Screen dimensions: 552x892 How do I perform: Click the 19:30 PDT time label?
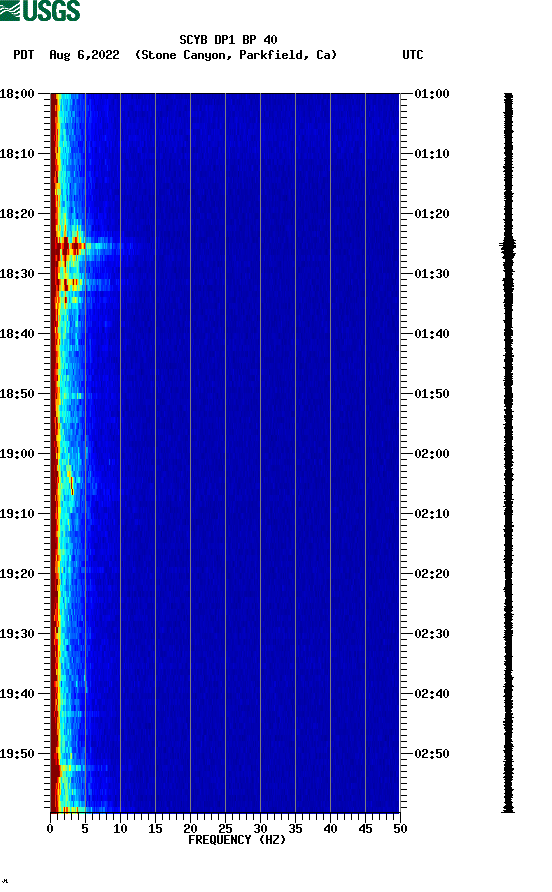tap(17, 634)
